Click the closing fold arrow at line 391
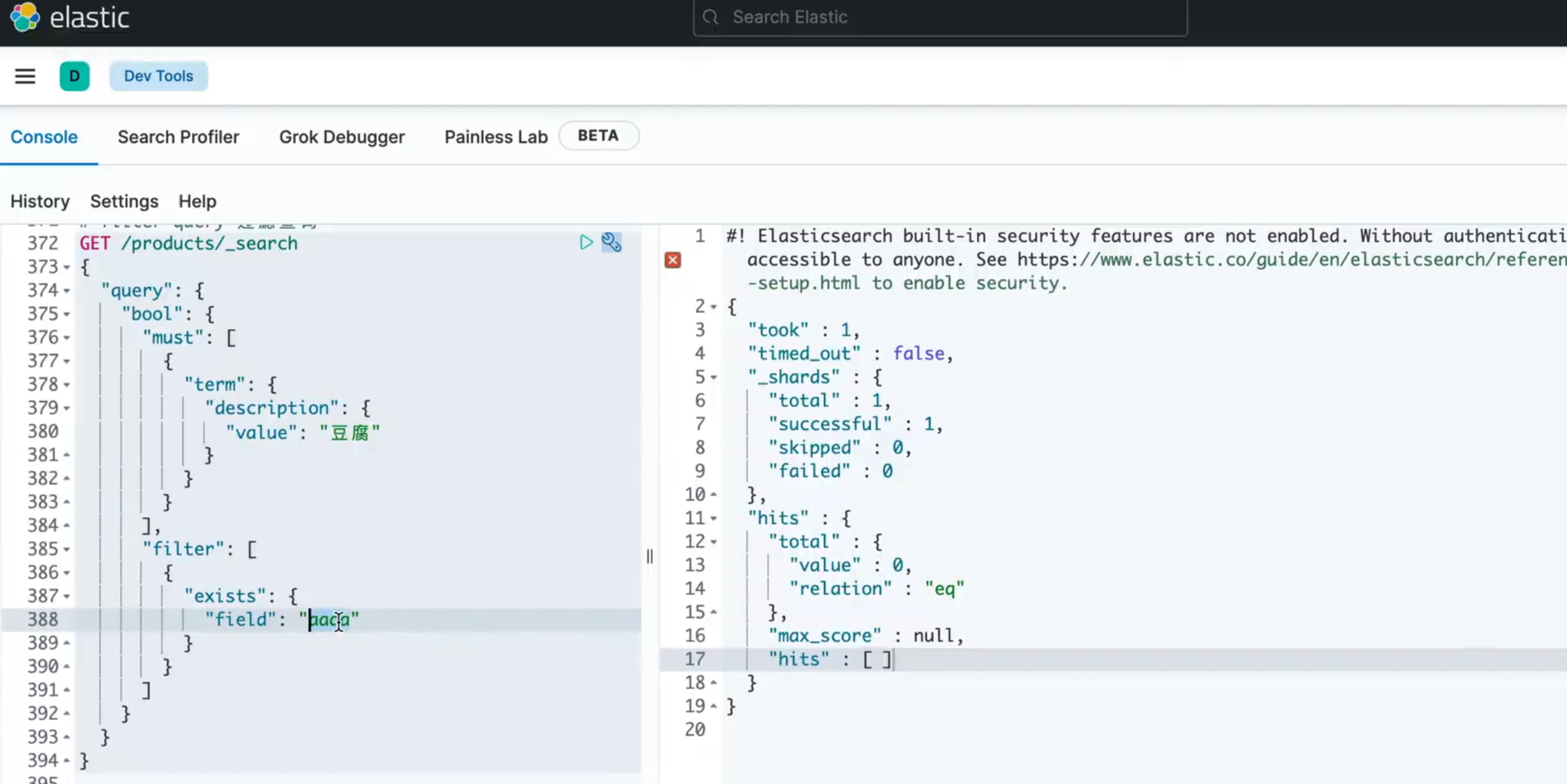 point(67,690)
